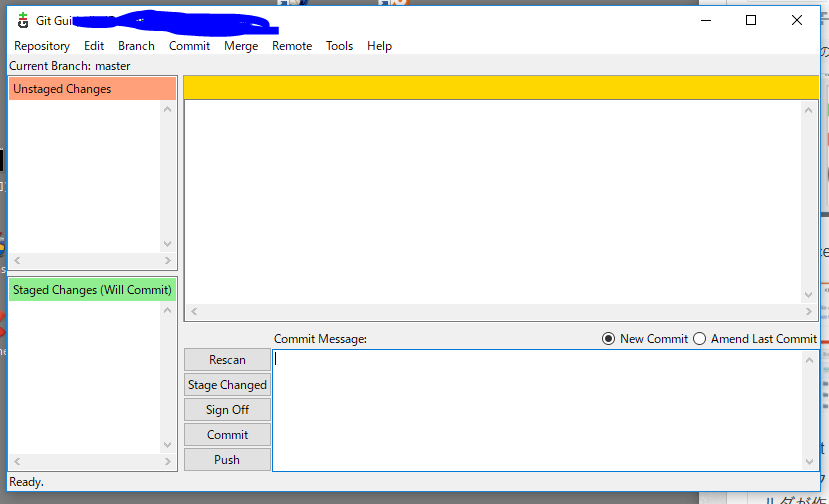Open the Help menu
829x504 pixels.
pyautogui.click(x=379, y=46)
